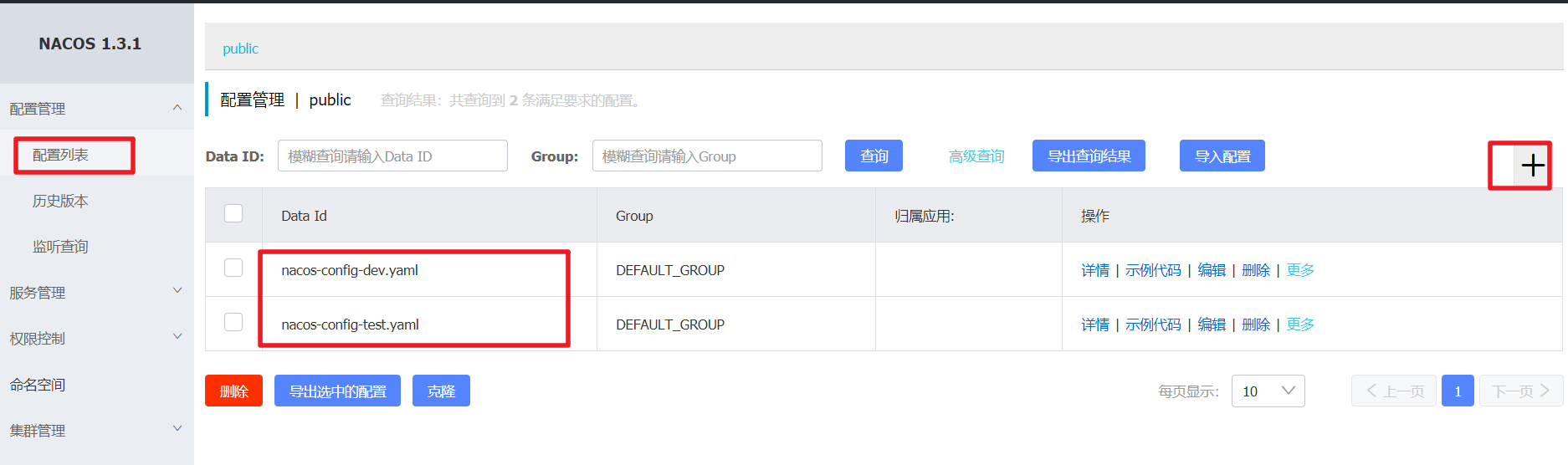
Task: Select the public namespace tab
Action: tap(240, 49)
